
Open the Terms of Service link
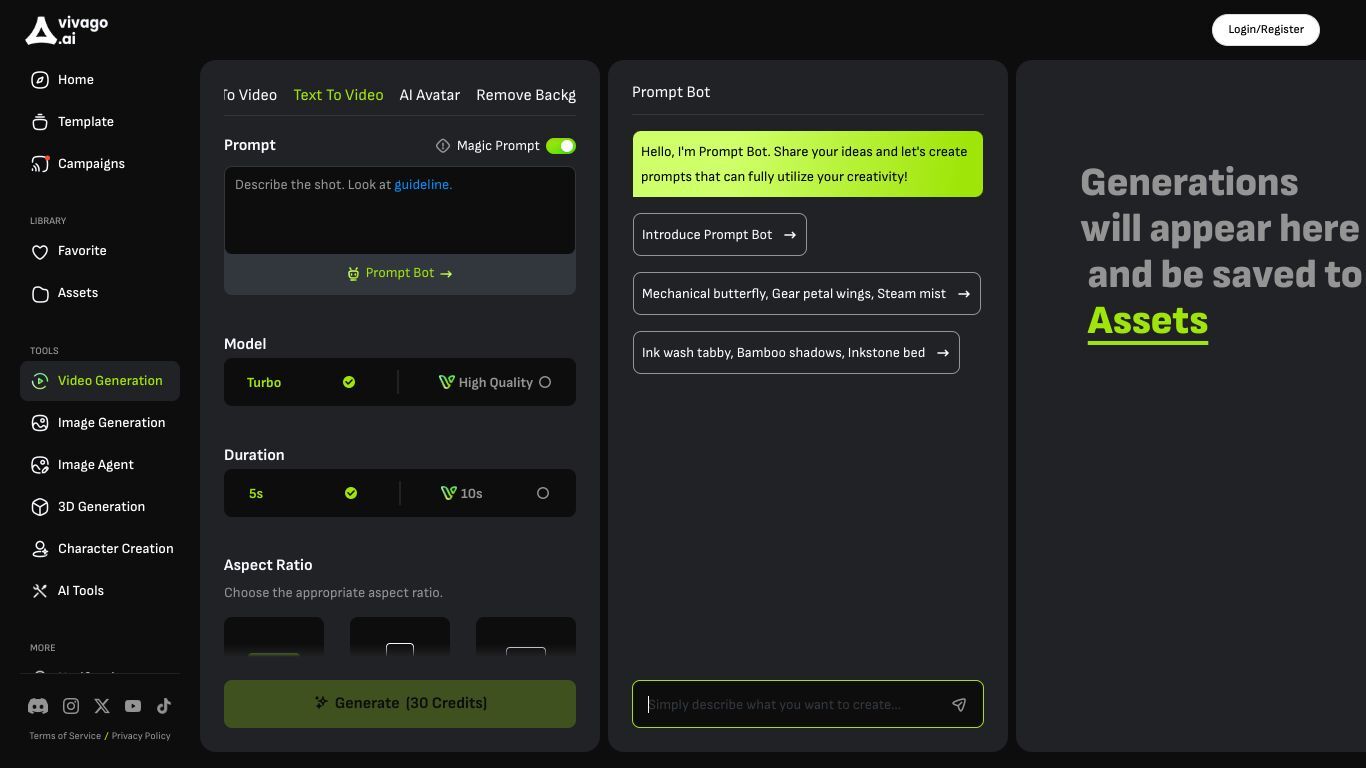tap(65, 736)
